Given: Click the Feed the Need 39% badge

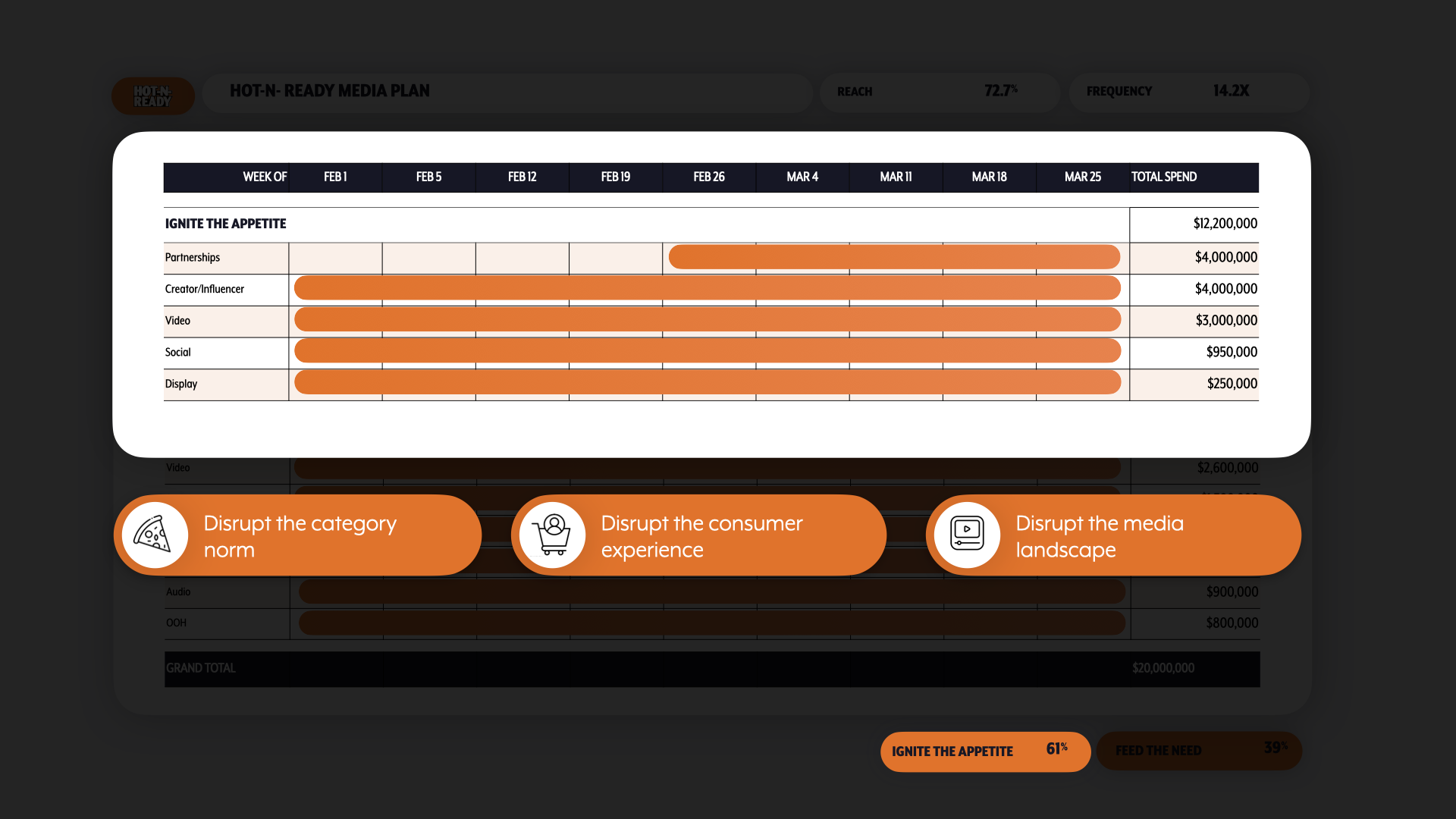Looking at the screenshot, I should (x=1199, y=751).
